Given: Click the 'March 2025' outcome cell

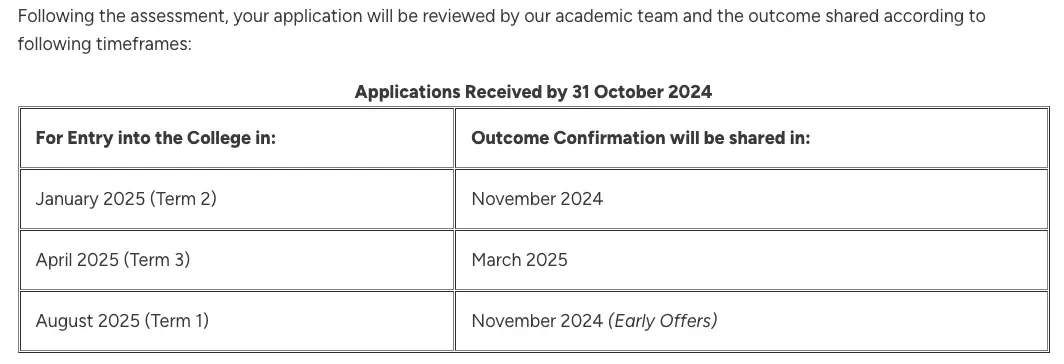Looking at the screenshot, I should point(751,260).
